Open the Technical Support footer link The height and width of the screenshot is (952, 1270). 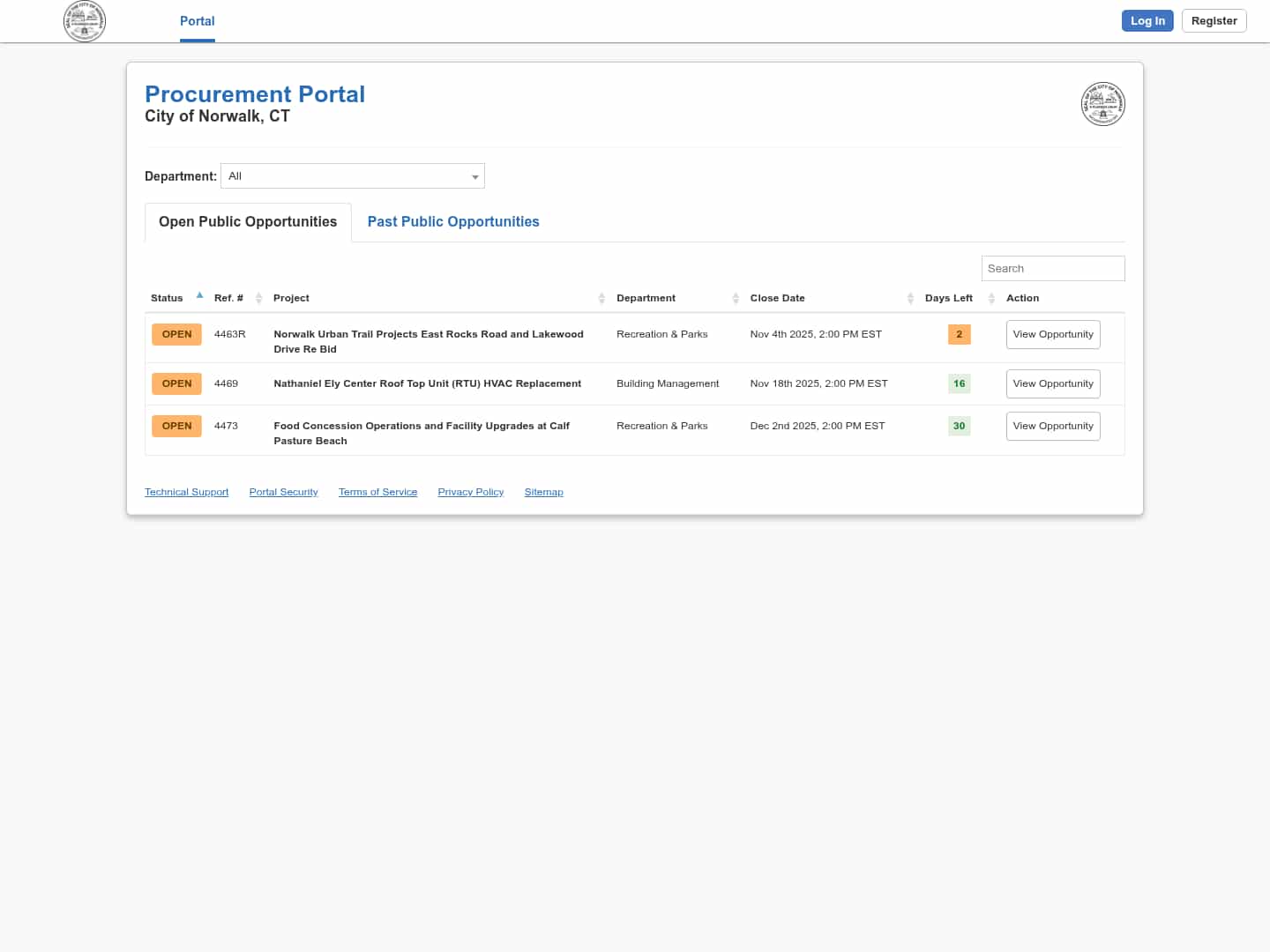click(186, 492)
